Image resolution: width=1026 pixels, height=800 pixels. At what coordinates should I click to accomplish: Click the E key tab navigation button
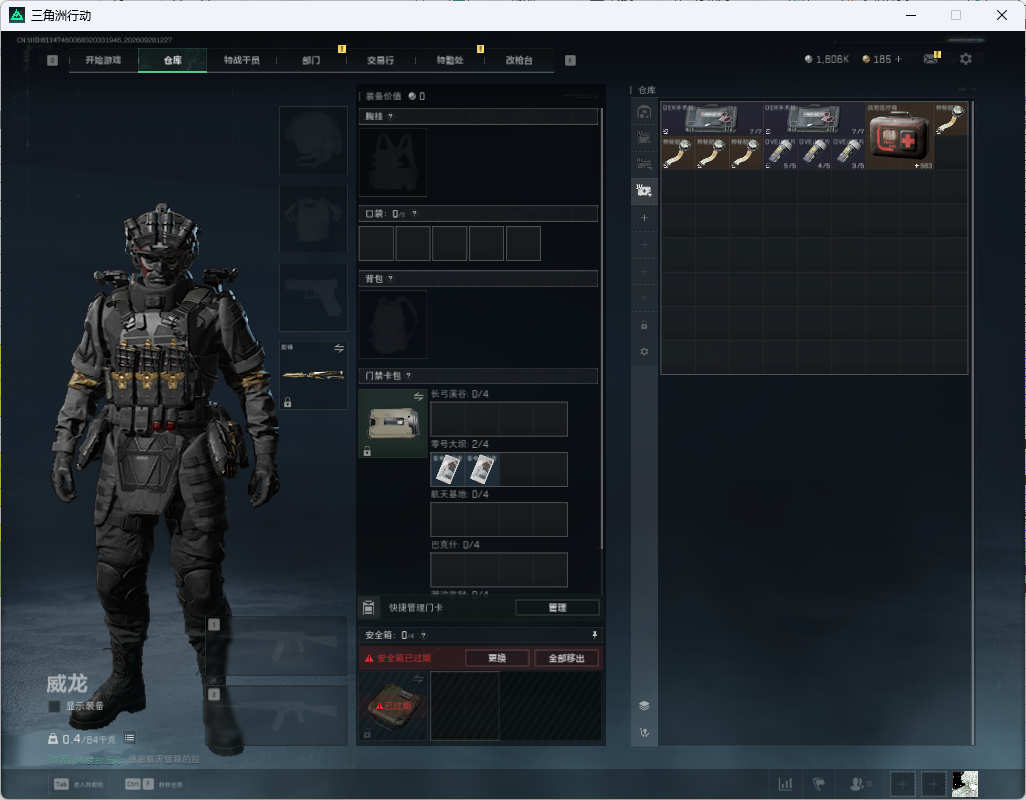click(570, 60)
